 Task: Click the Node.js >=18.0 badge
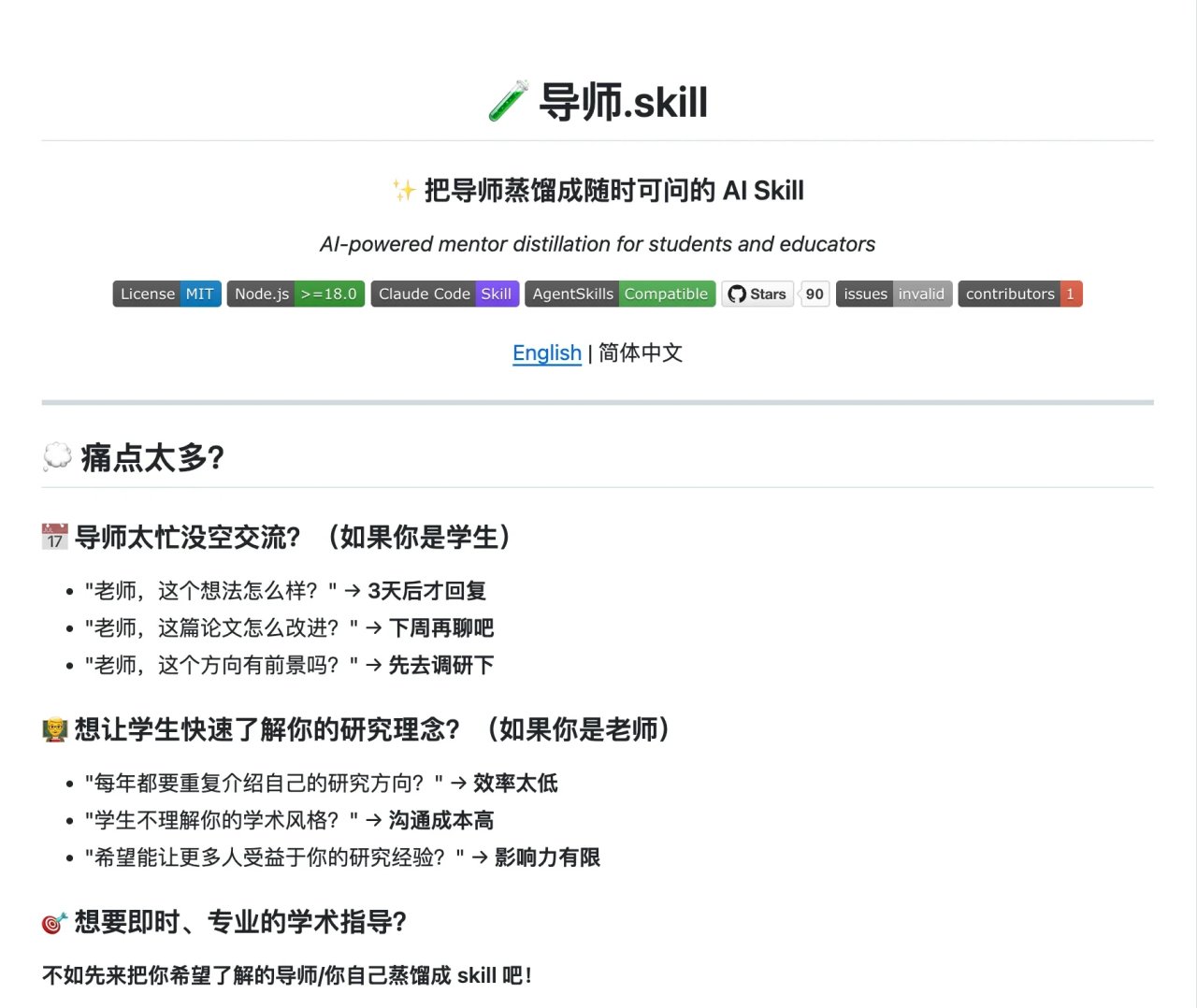coord(296,294)
